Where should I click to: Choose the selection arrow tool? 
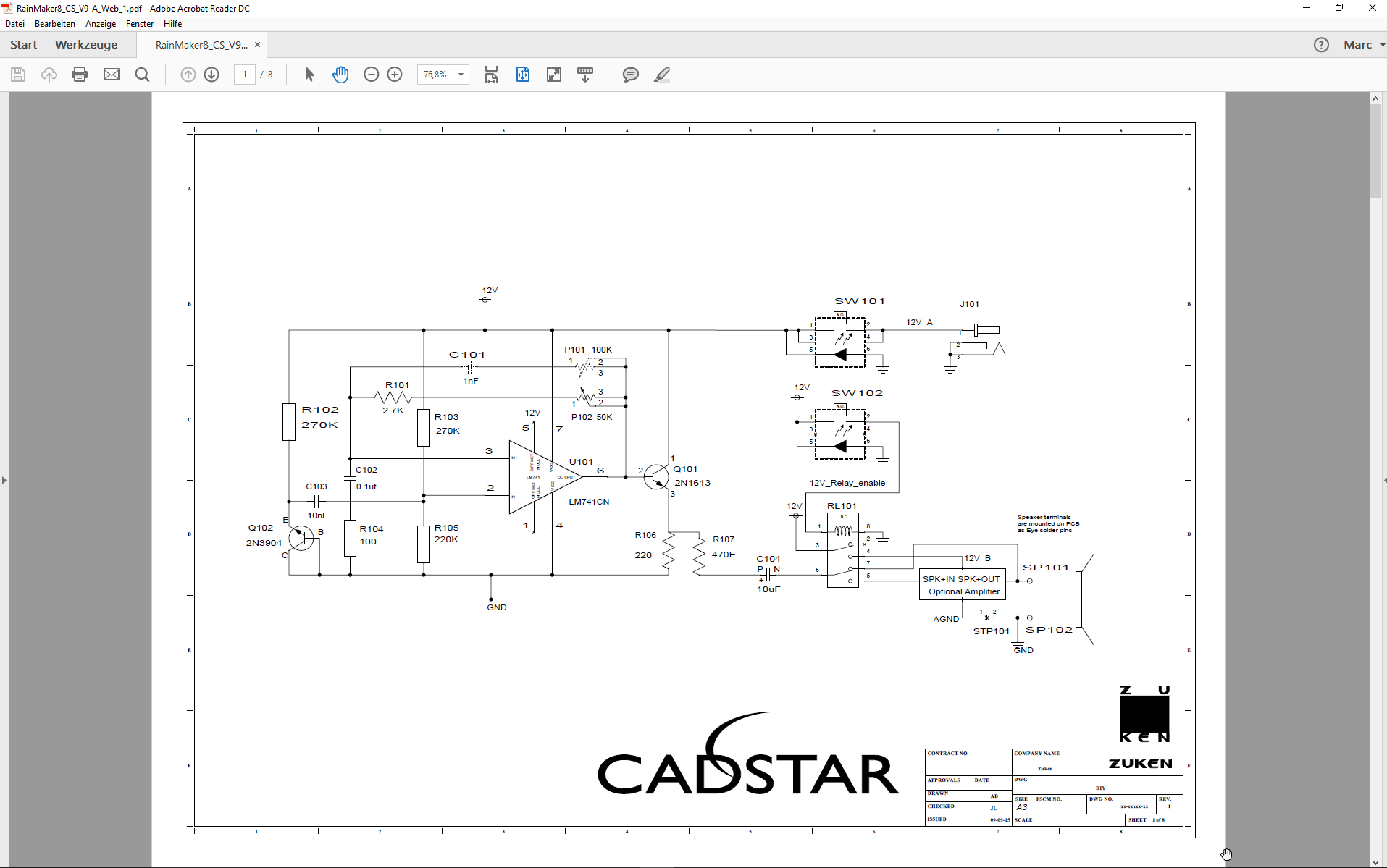pyautogui.click(x=309, y=75)
